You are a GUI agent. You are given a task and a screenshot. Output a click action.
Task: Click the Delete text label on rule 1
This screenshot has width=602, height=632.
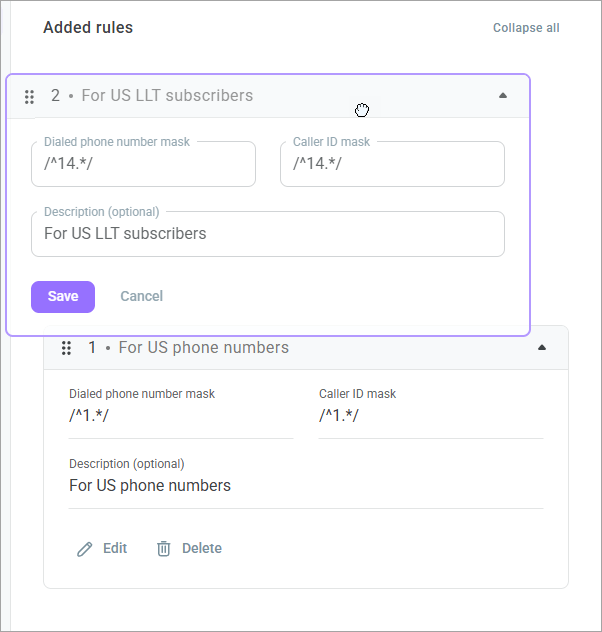coord(202,549)
